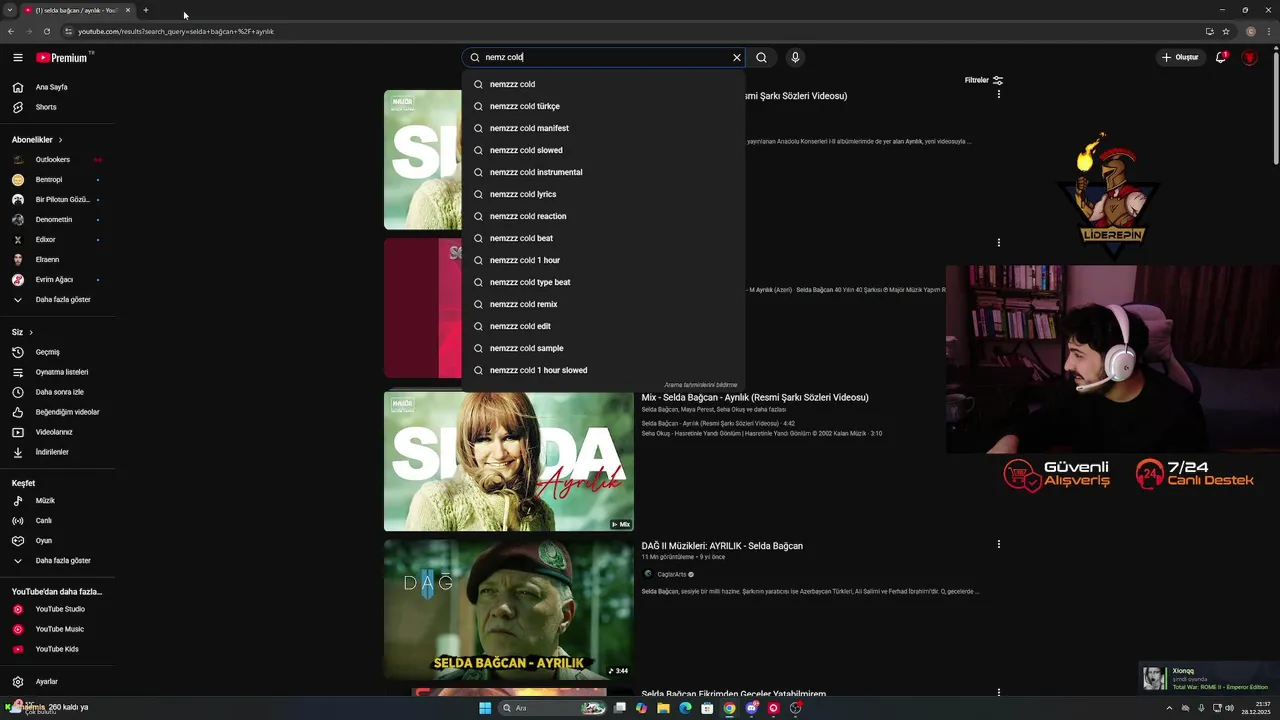Expand the Siz section arrow

coord(31,332)
